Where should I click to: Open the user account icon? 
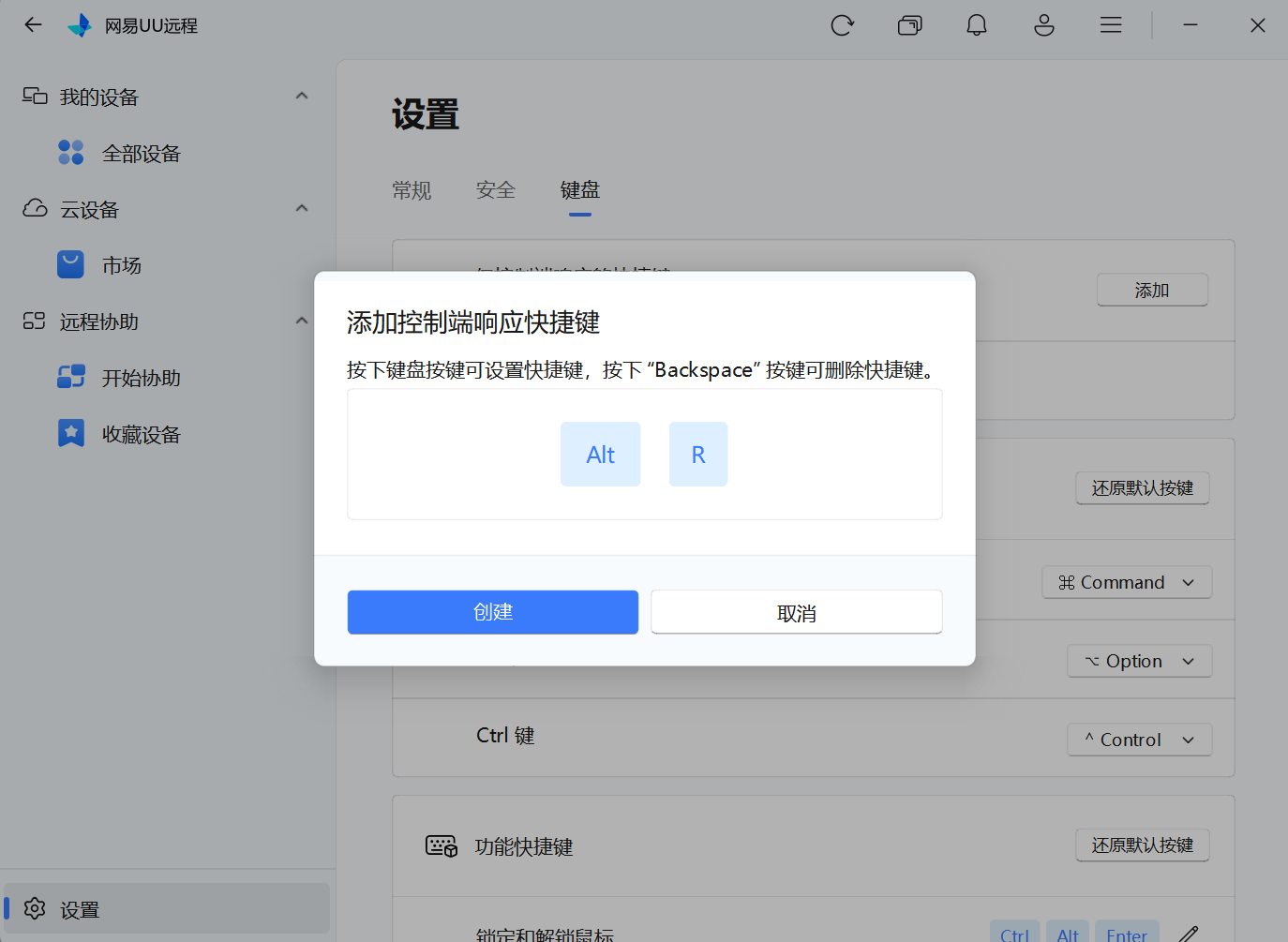coord(1044,25)
